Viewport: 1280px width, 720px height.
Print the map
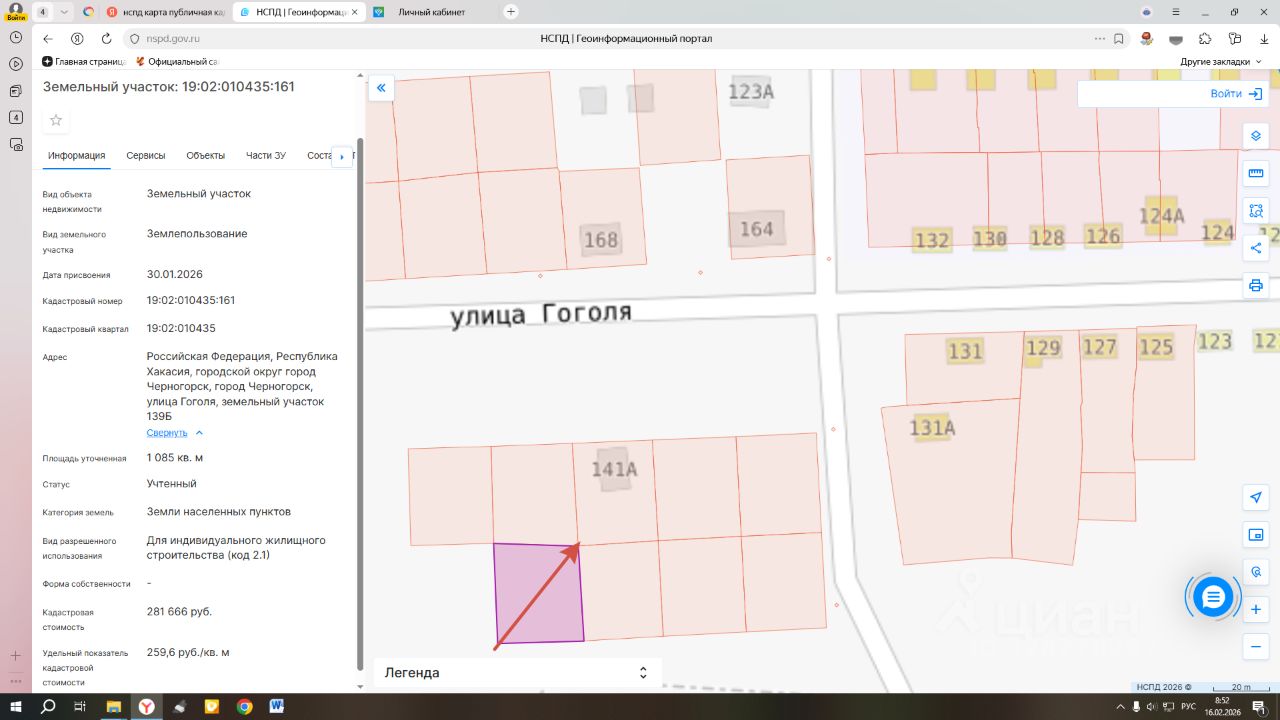click(x=1256, y=285)
